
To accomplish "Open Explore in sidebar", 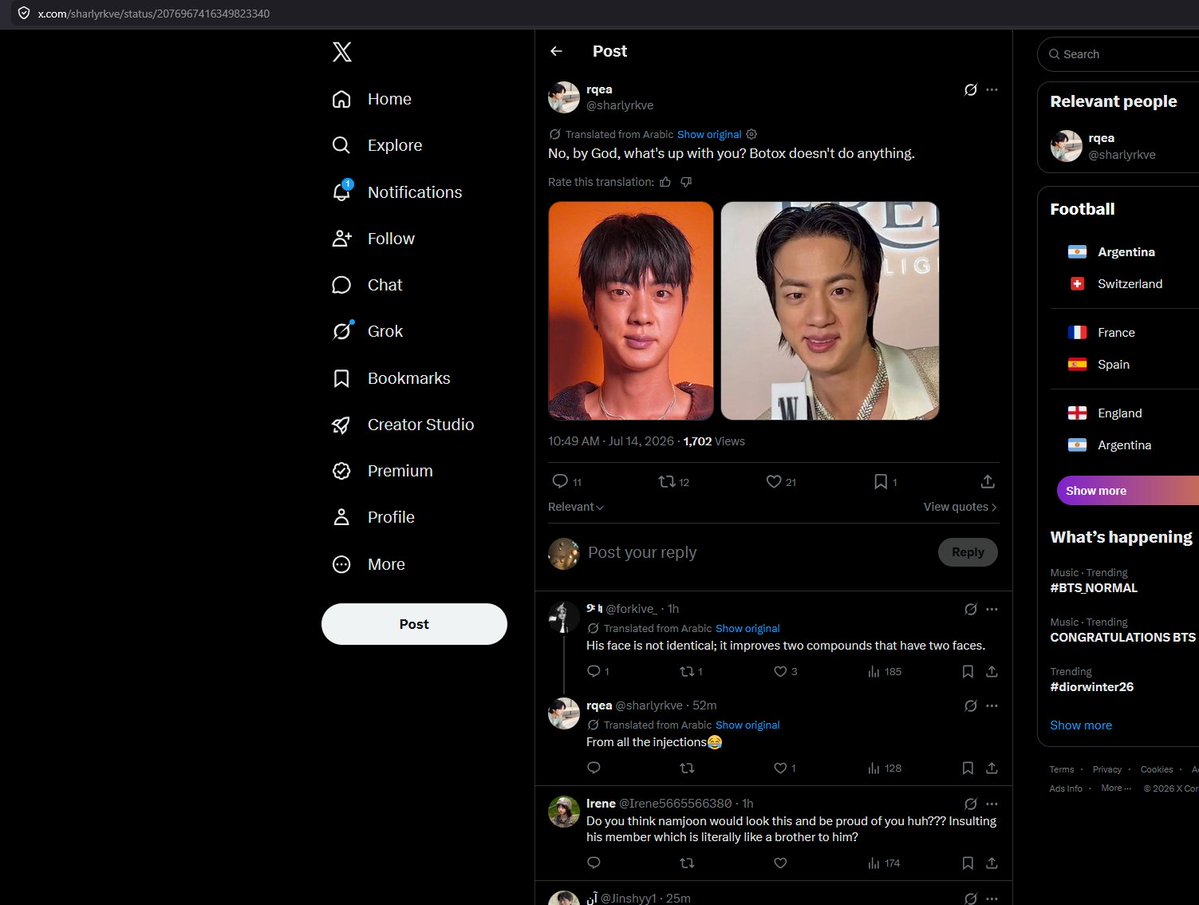I will point(378,145).
